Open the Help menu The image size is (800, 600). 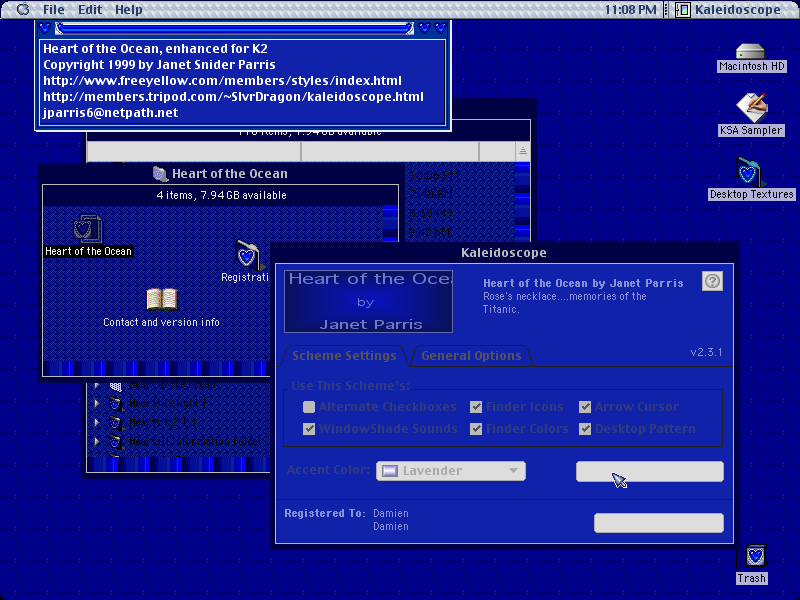click(x=128, y=10)
